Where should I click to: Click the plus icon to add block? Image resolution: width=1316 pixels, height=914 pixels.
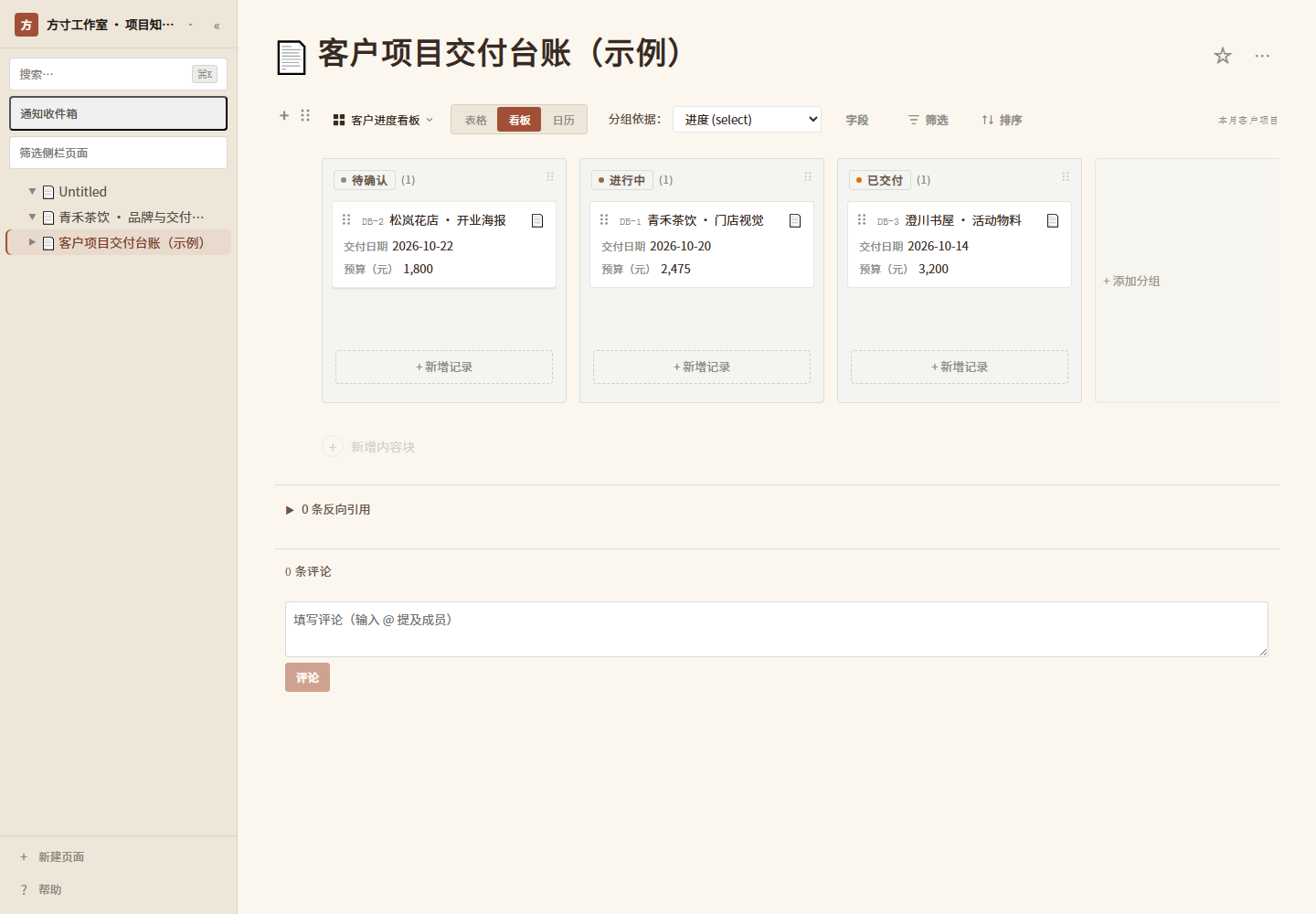coord(284,115)
